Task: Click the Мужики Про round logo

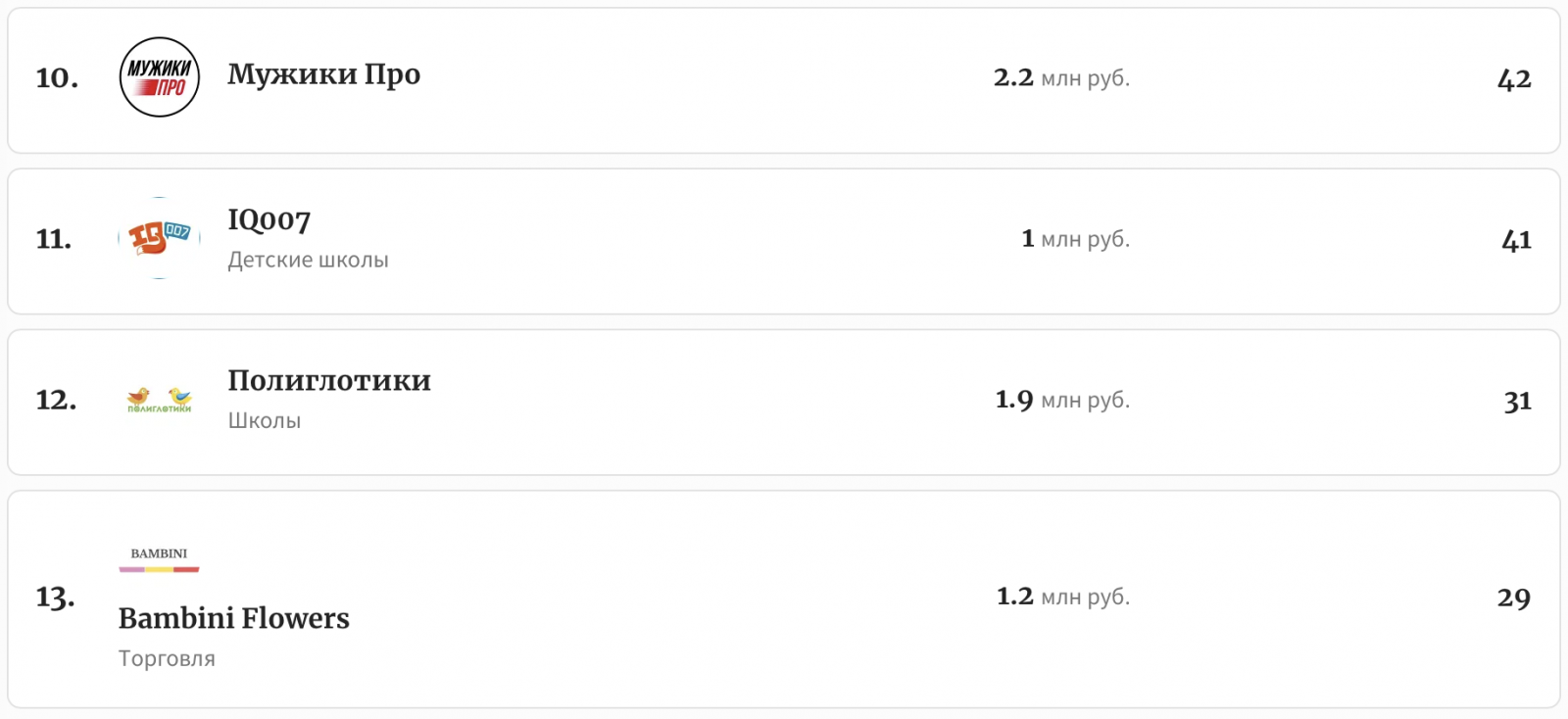Action: (x=159, y=77)
